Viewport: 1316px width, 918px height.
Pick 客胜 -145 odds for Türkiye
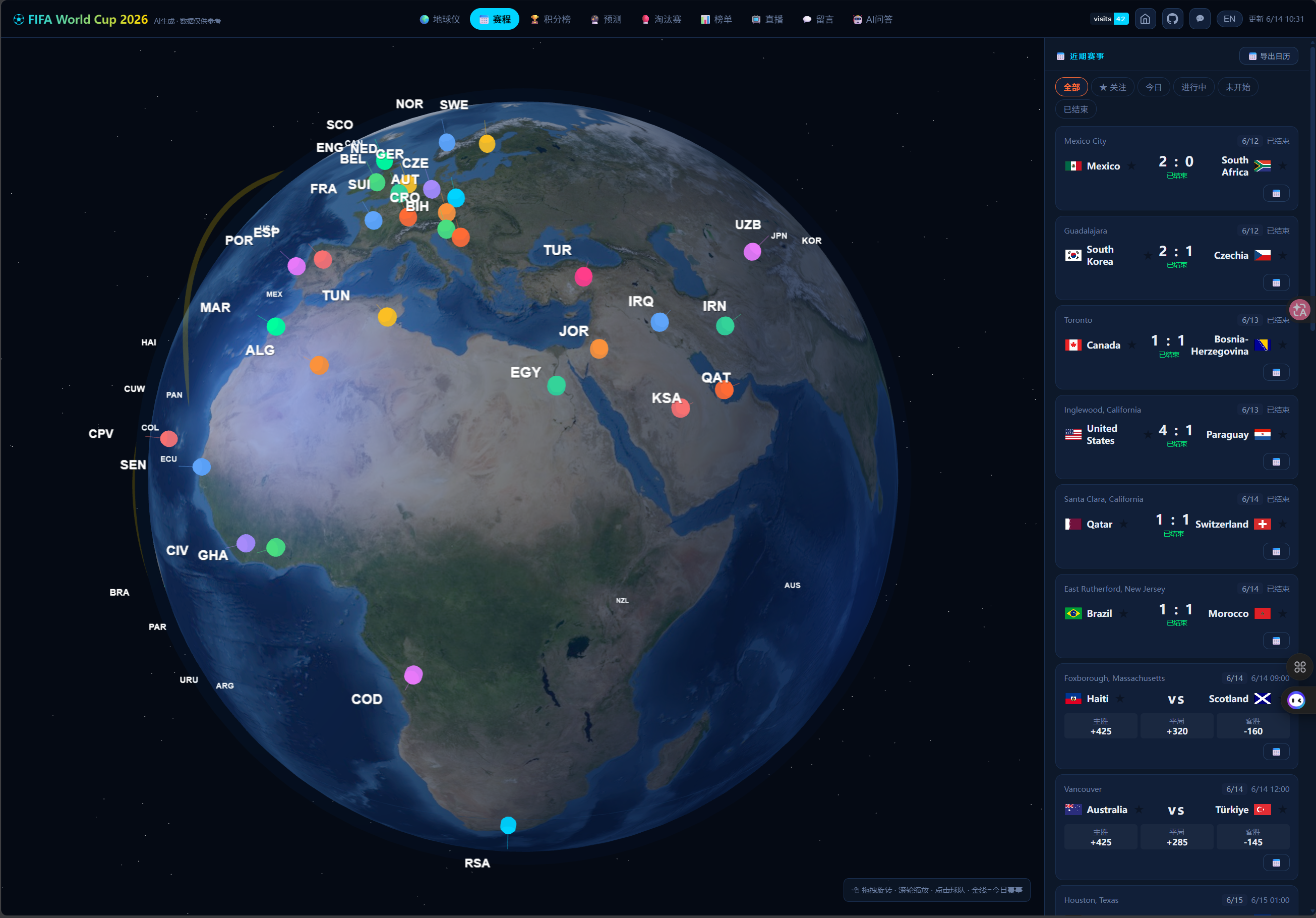[1253, 837]
